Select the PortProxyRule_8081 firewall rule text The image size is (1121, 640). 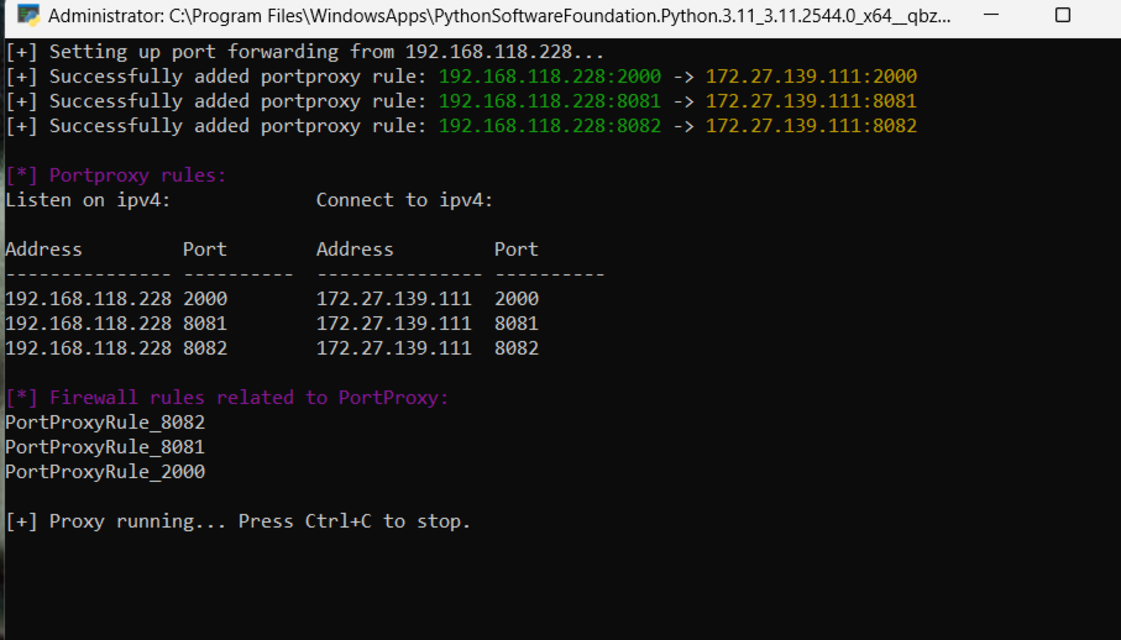(x=105, y=447)
